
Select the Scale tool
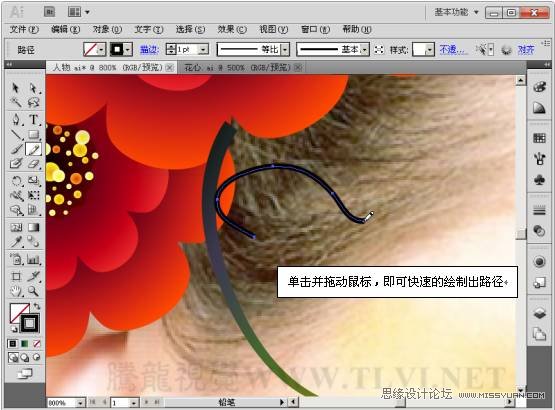(x=34, y=181)
